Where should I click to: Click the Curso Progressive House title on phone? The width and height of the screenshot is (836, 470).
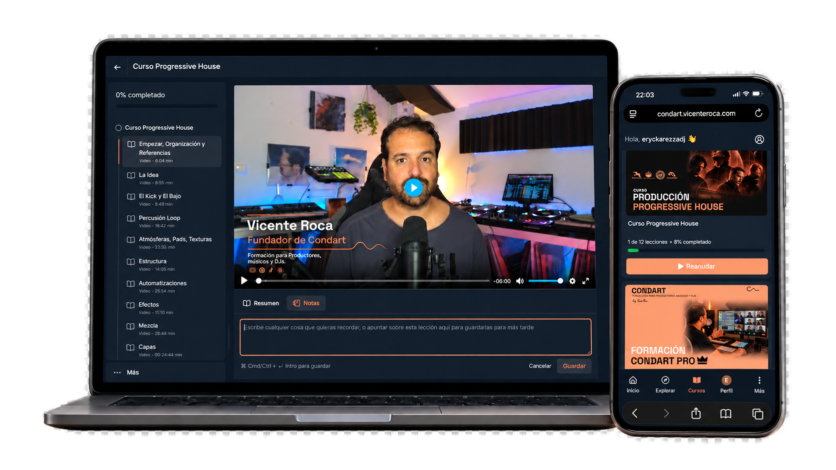[x=663, y=224]
